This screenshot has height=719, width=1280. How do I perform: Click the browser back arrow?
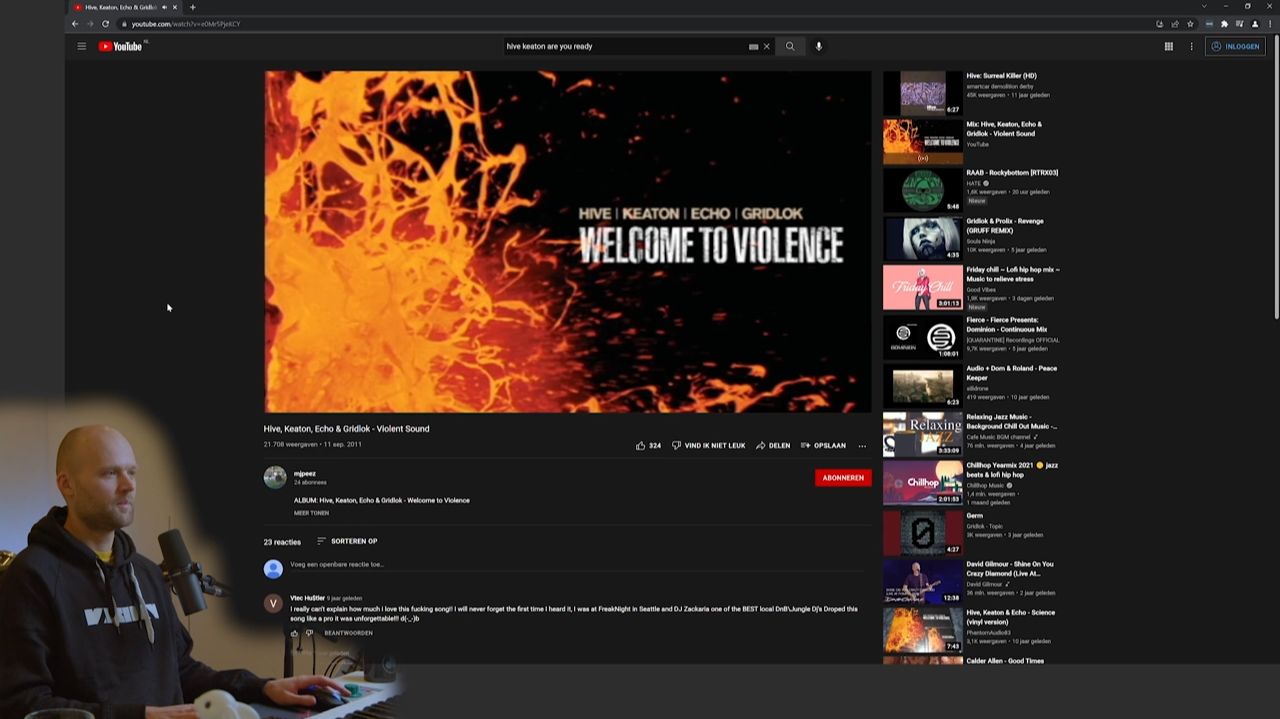pos(75,24)
